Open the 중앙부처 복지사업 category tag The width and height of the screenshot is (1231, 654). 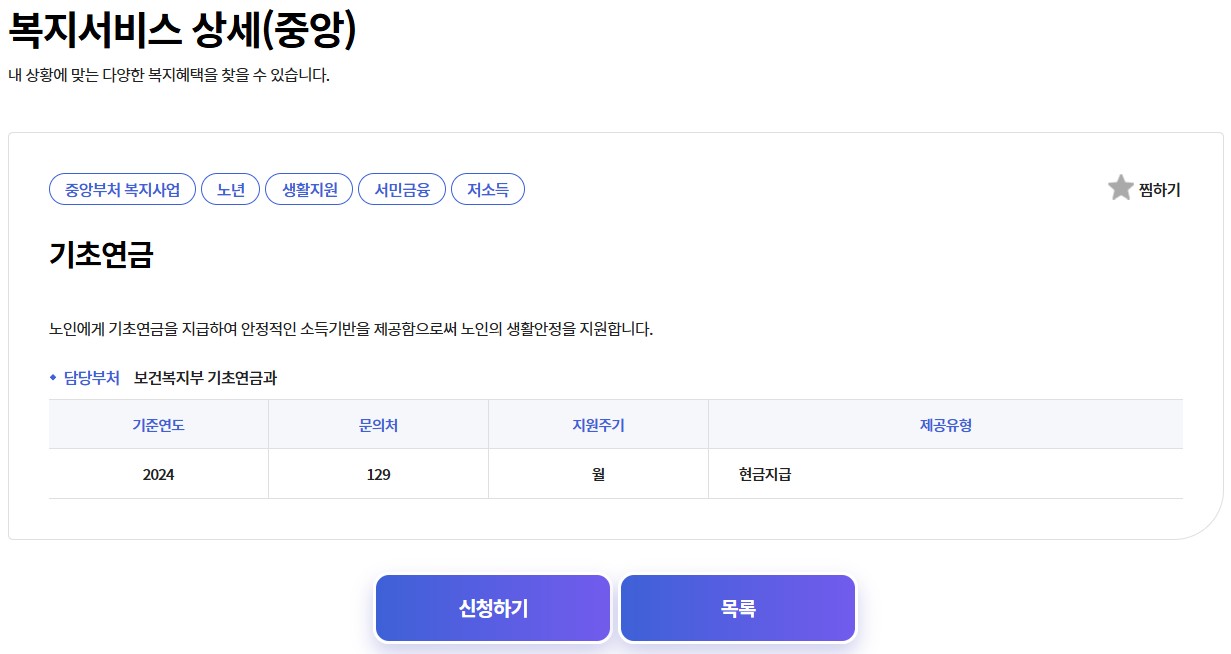click(122, 189)
